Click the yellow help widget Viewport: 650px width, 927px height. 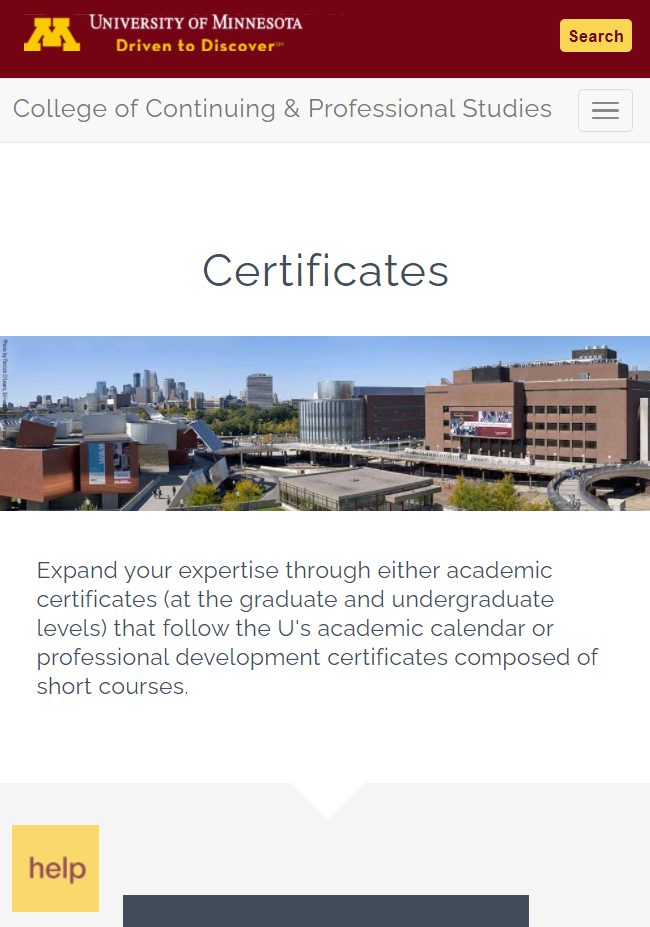[x=56, y=868]
